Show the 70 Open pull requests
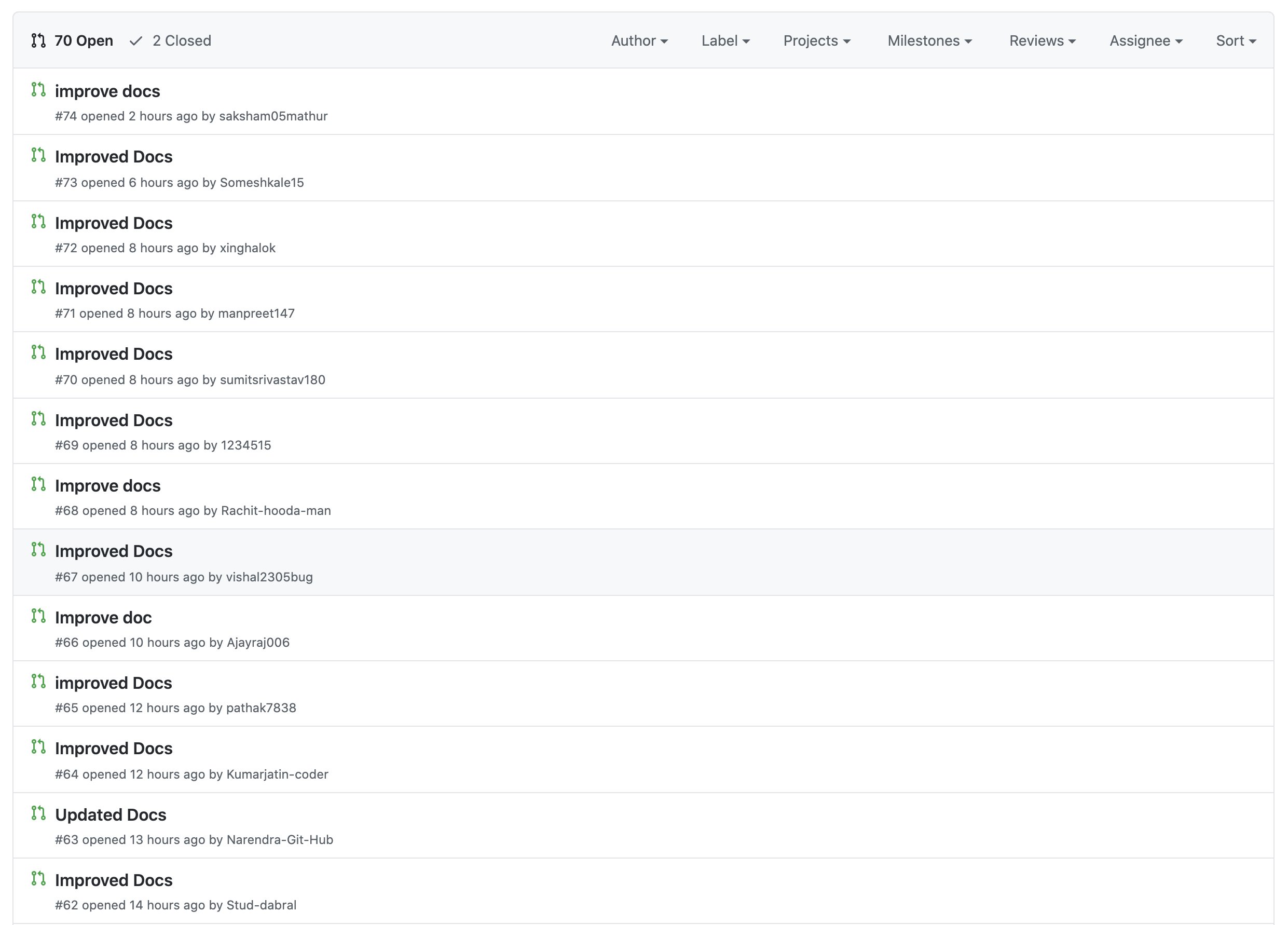Screen dimensions: 1288x925 pos(84,41)
